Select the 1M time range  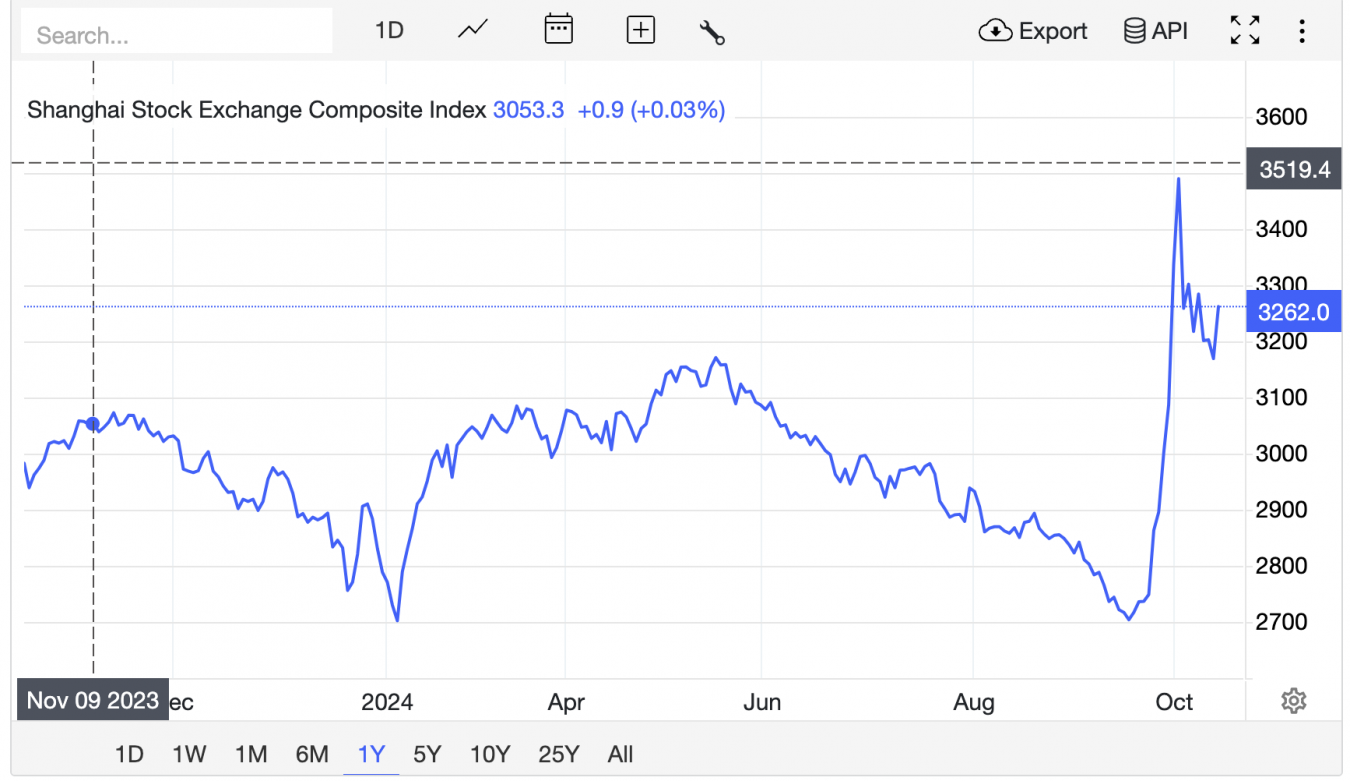tap(251, 754)
